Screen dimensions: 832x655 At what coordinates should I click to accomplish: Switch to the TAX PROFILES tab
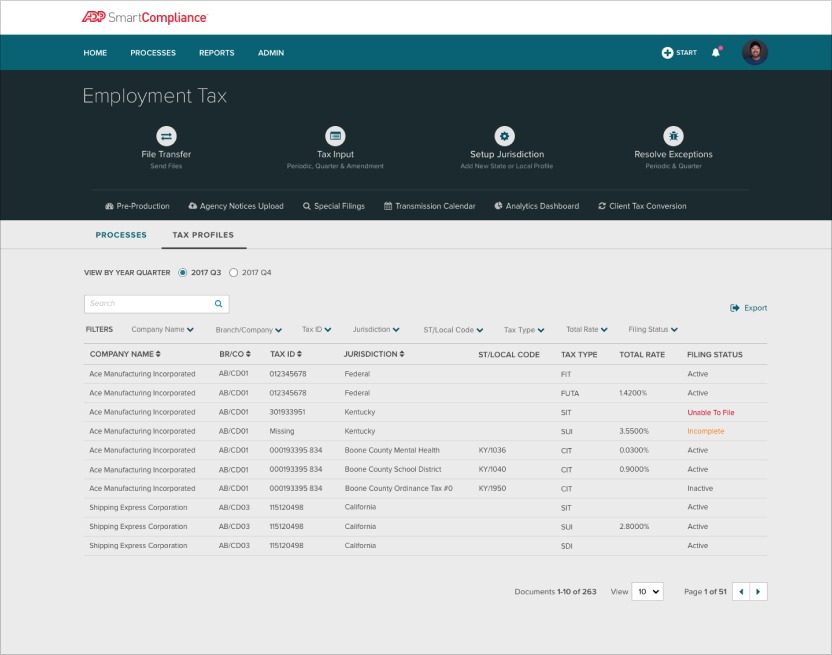click(x=203, y=235)
